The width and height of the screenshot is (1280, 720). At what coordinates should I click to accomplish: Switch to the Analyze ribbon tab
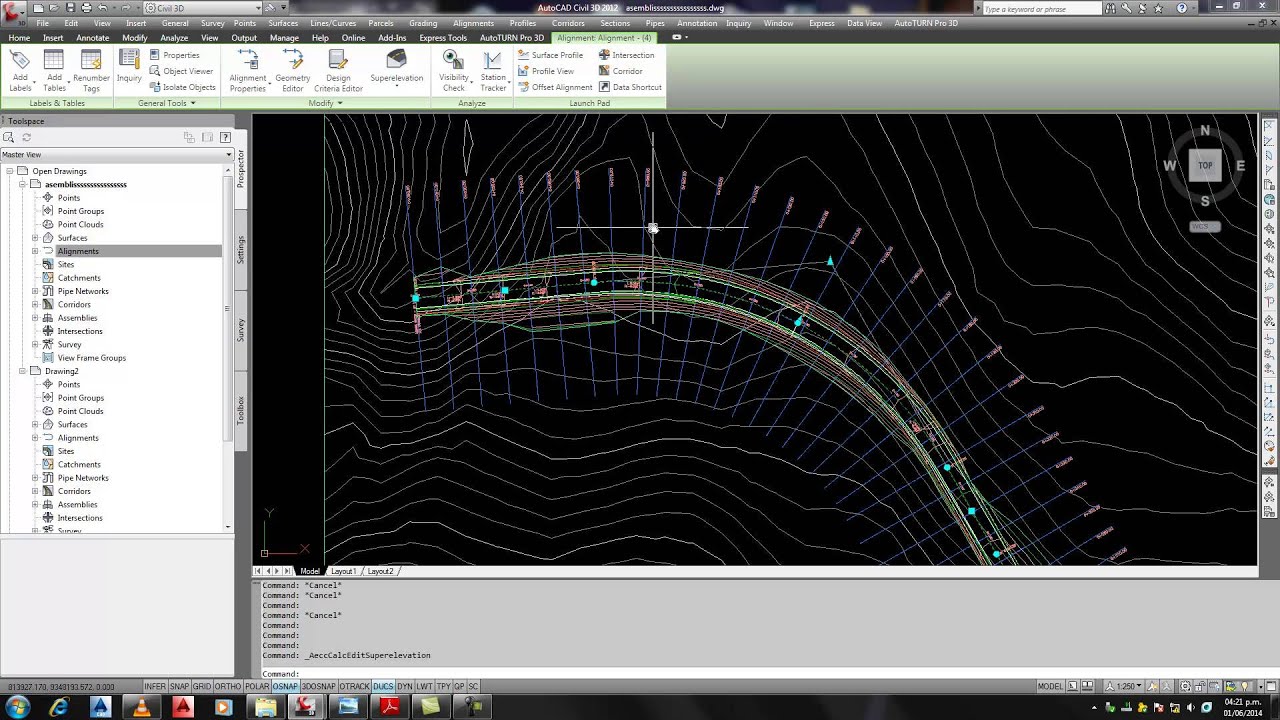tap(174, 38)
